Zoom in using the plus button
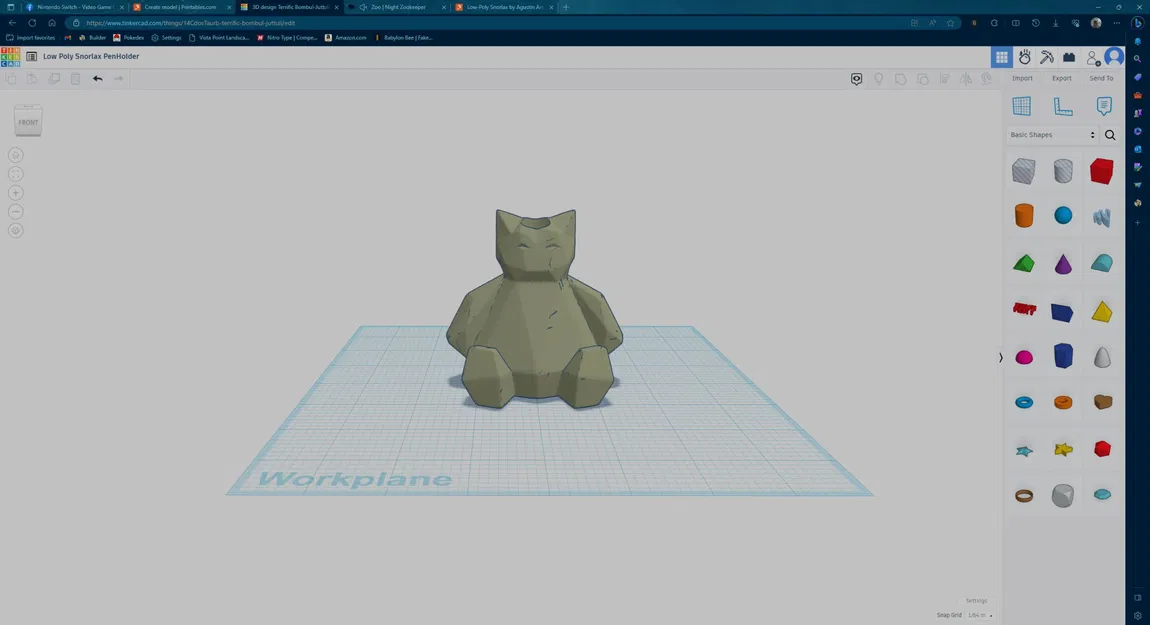The height and width of the screenshot is (625, 1150). (x=15, y=192)
